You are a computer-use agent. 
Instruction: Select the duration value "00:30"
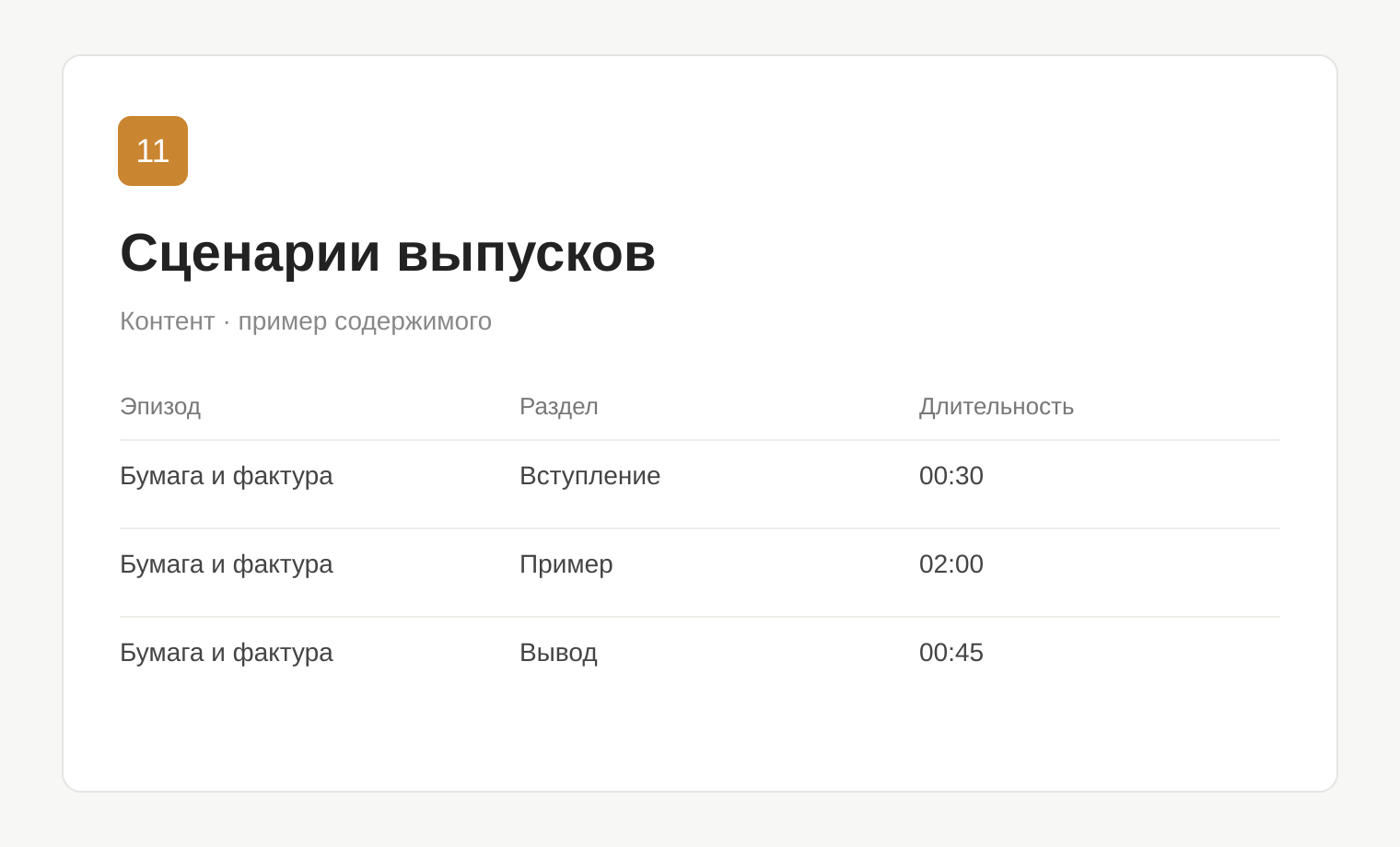(x=951, y=476)
